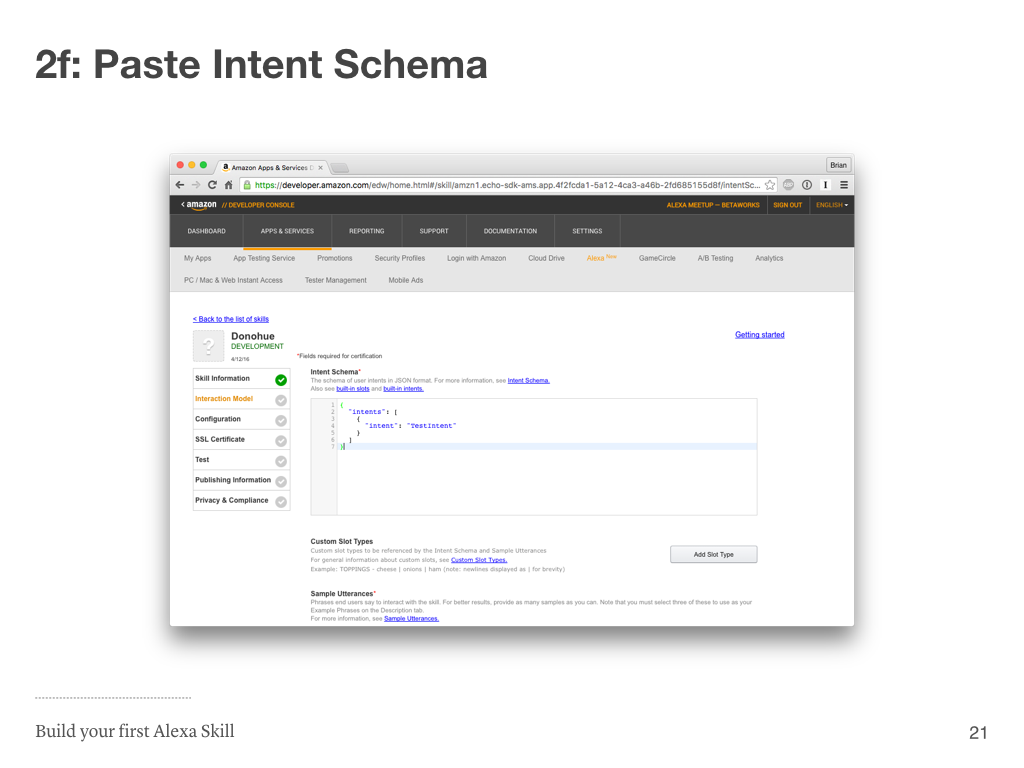Open Configuration section
This screenshot has height=768, width=1024.
pos(241,419)
